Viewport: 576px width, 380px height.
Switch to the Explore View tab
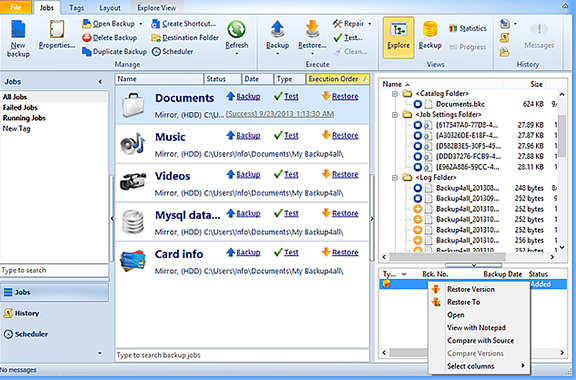[x=156, y=8]
